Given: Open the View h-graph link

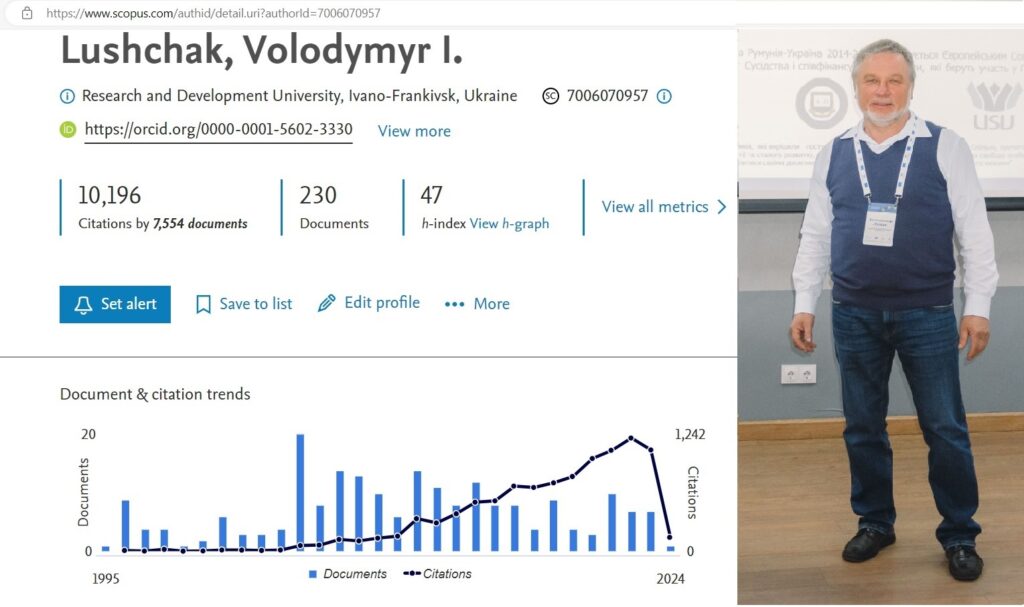Looking at the screenshot, I should (x=509, y=224).
